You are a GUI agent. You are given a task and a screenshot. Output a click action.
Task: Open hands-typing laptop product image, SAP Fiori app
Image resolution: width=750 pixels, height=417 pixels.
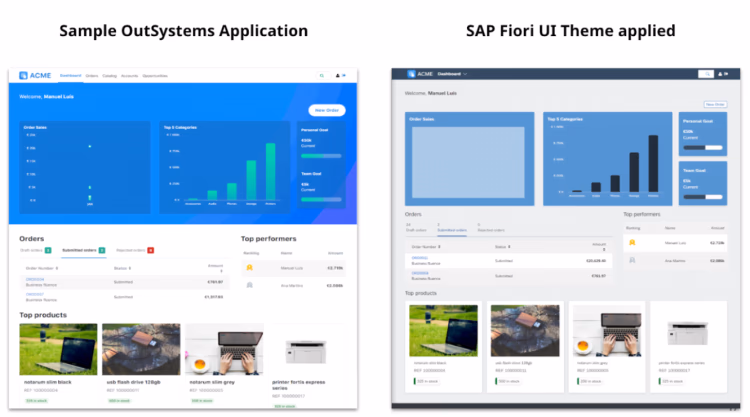pyautogui.click(x=607, y=330)
